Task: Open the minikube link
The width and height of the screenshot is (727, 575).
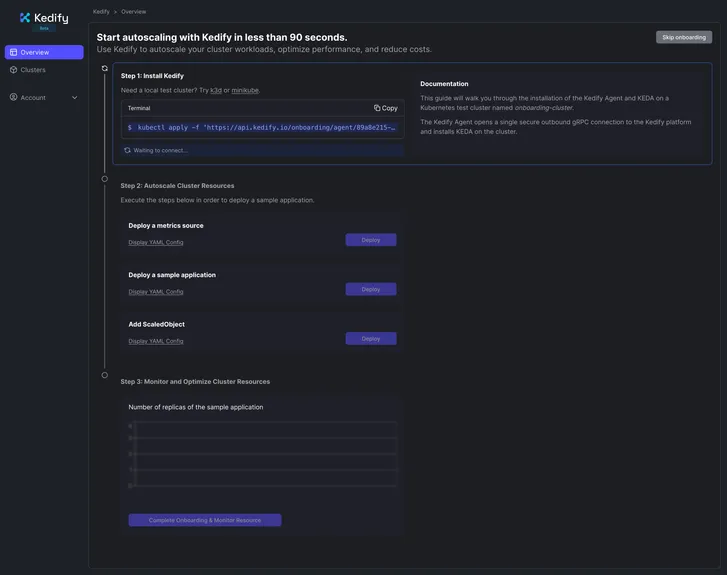Action: pos(245,90)
